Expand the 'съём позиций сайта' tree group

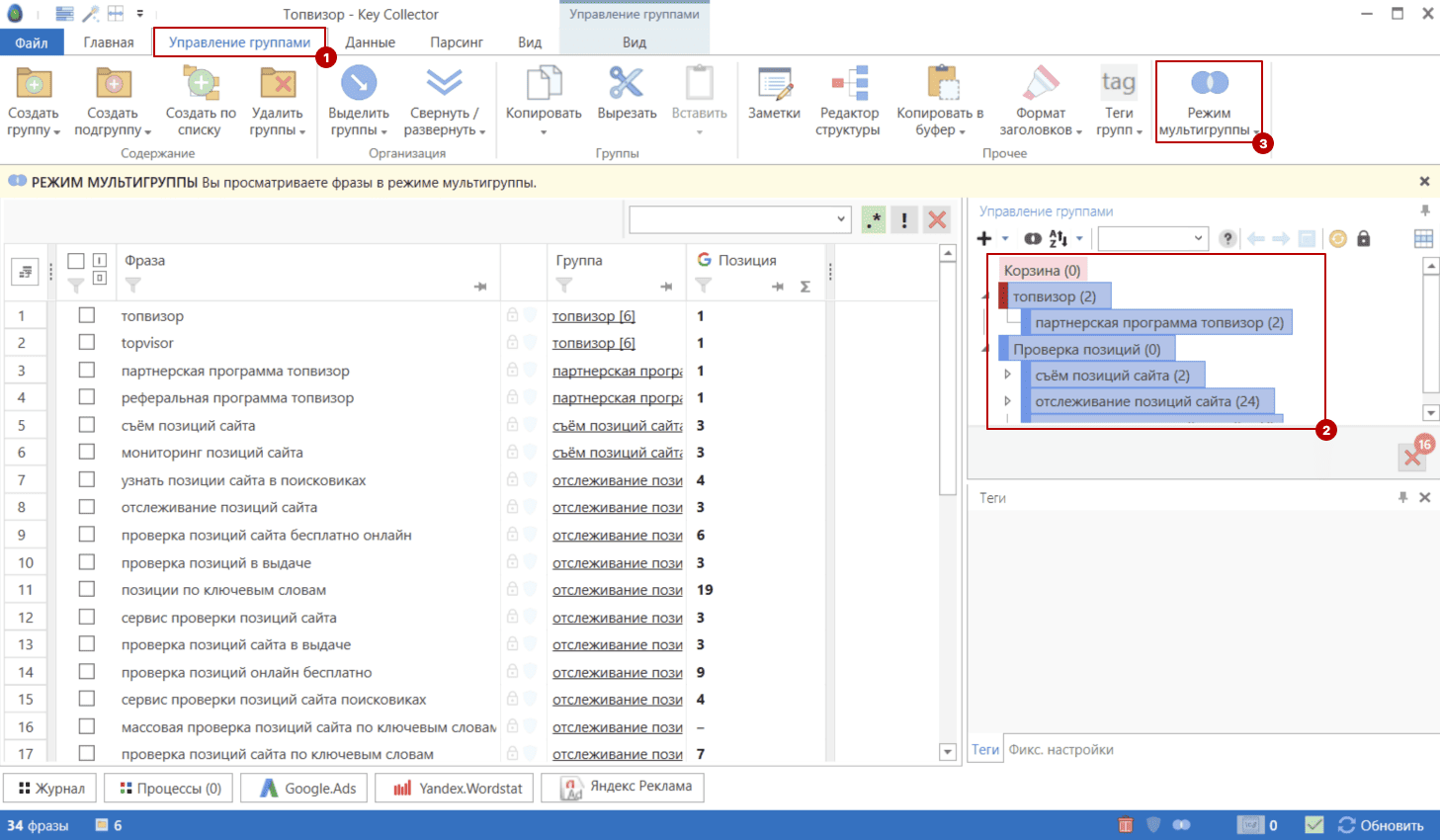click(x=1007, y=375)
